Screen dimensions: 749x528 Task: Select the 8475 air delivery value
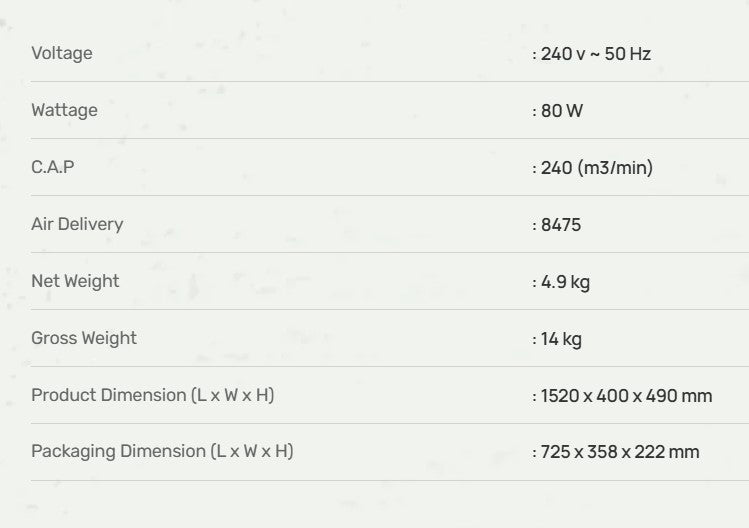coord(560,225)
